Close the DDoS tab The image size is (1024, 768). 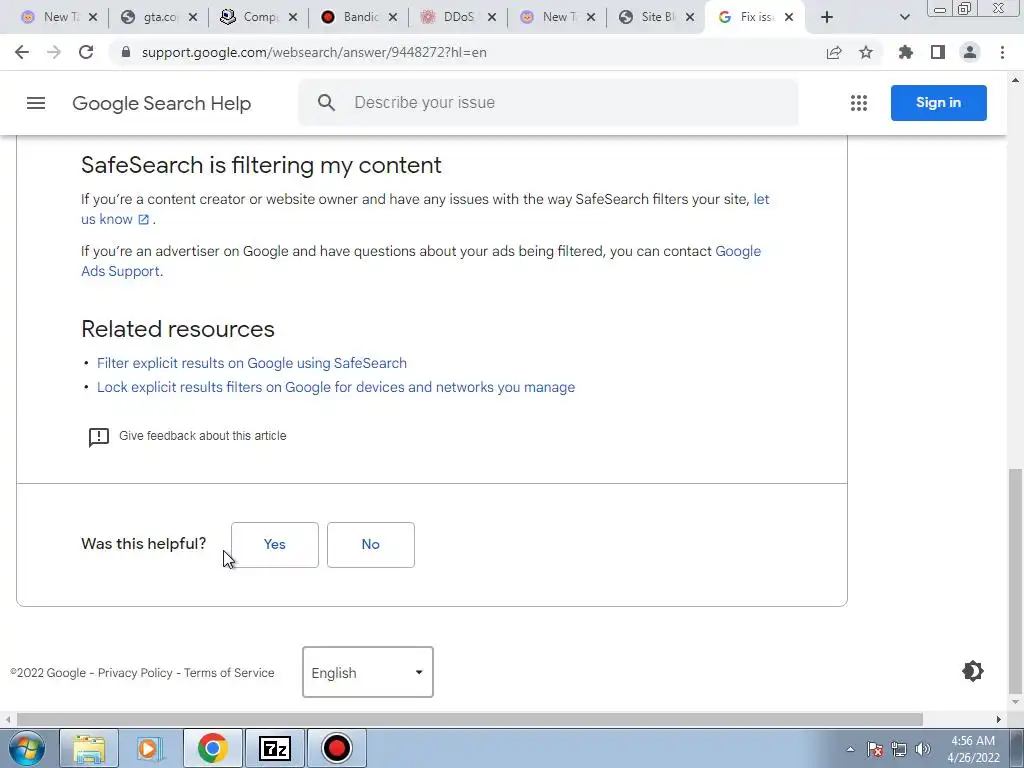tap(492, 18)
